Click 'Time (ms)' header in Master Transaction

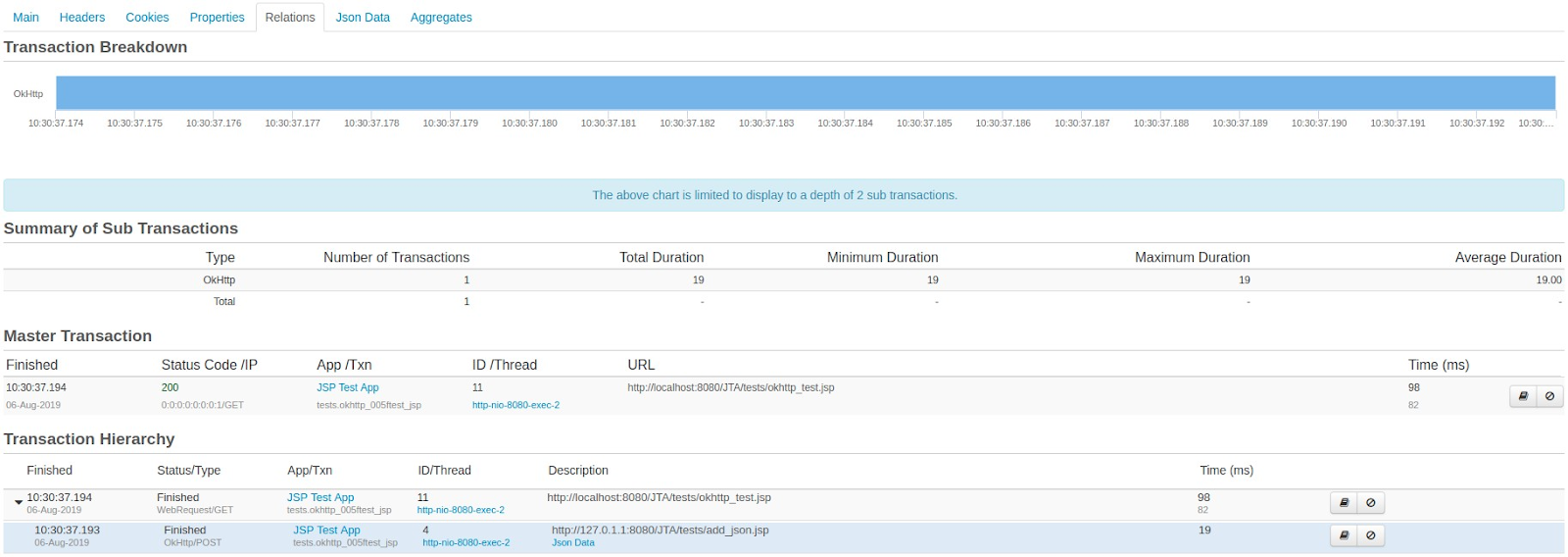pyautogui.click(x=1439, y=365)
